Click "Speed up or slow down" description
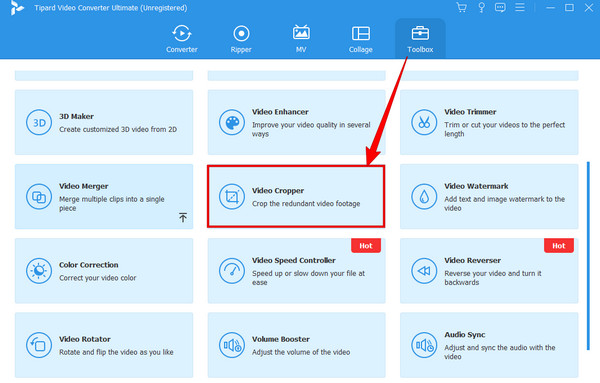 pos(308,278)
